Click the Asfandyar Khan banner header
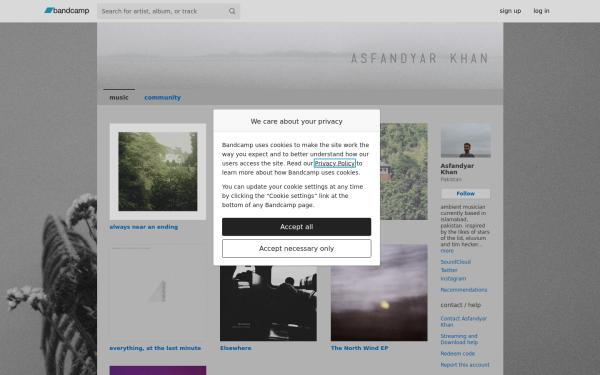This screenshot has height=375, width=600. tap(300, 56)
